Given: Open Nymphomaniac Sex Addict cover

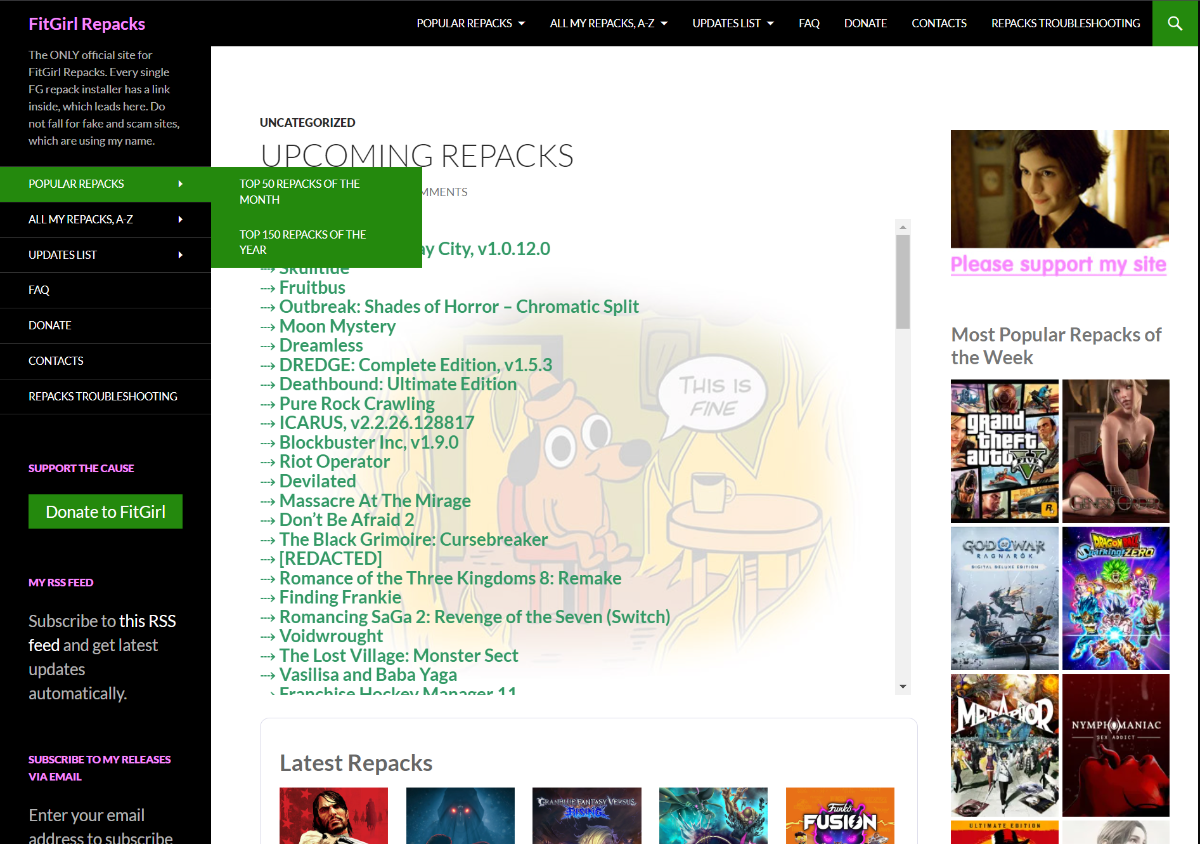Looking at the screenshot, I should point(1115,745).
